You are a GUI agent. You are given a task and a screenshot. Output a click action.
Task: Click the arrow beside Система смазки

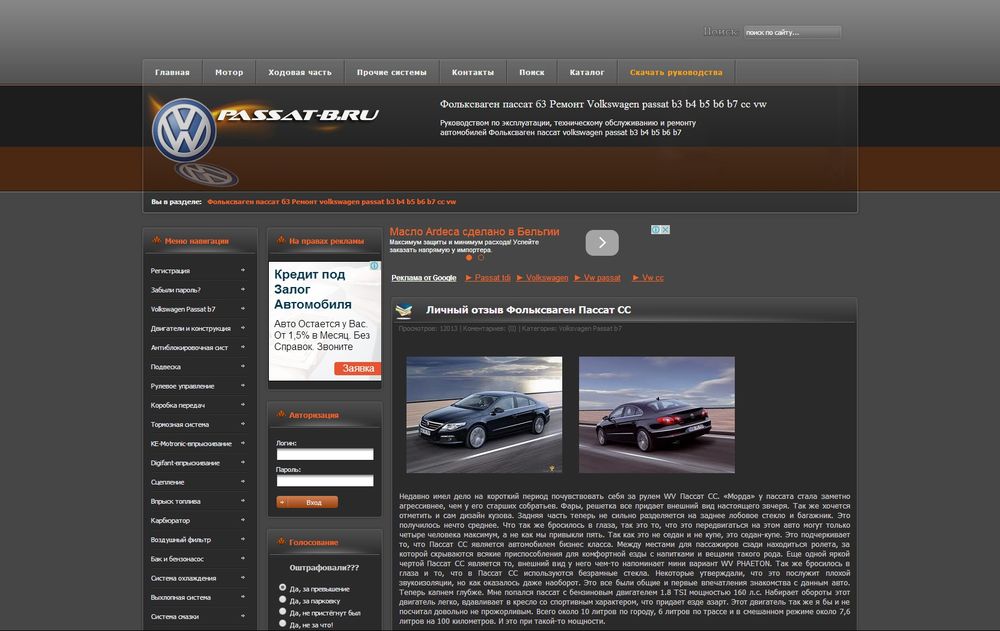(243, 616)
